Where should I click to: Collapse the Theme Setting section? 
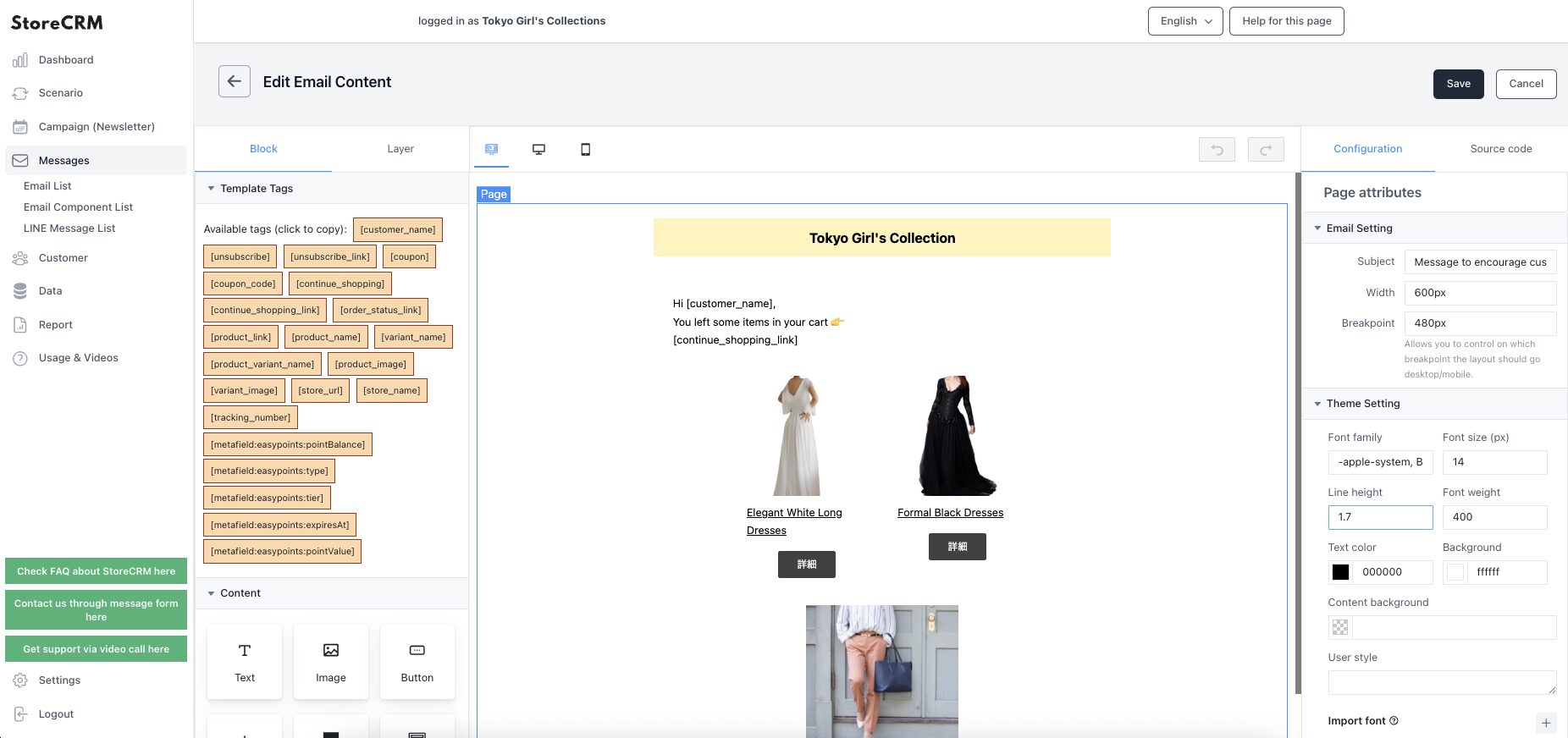(1317, 404)
